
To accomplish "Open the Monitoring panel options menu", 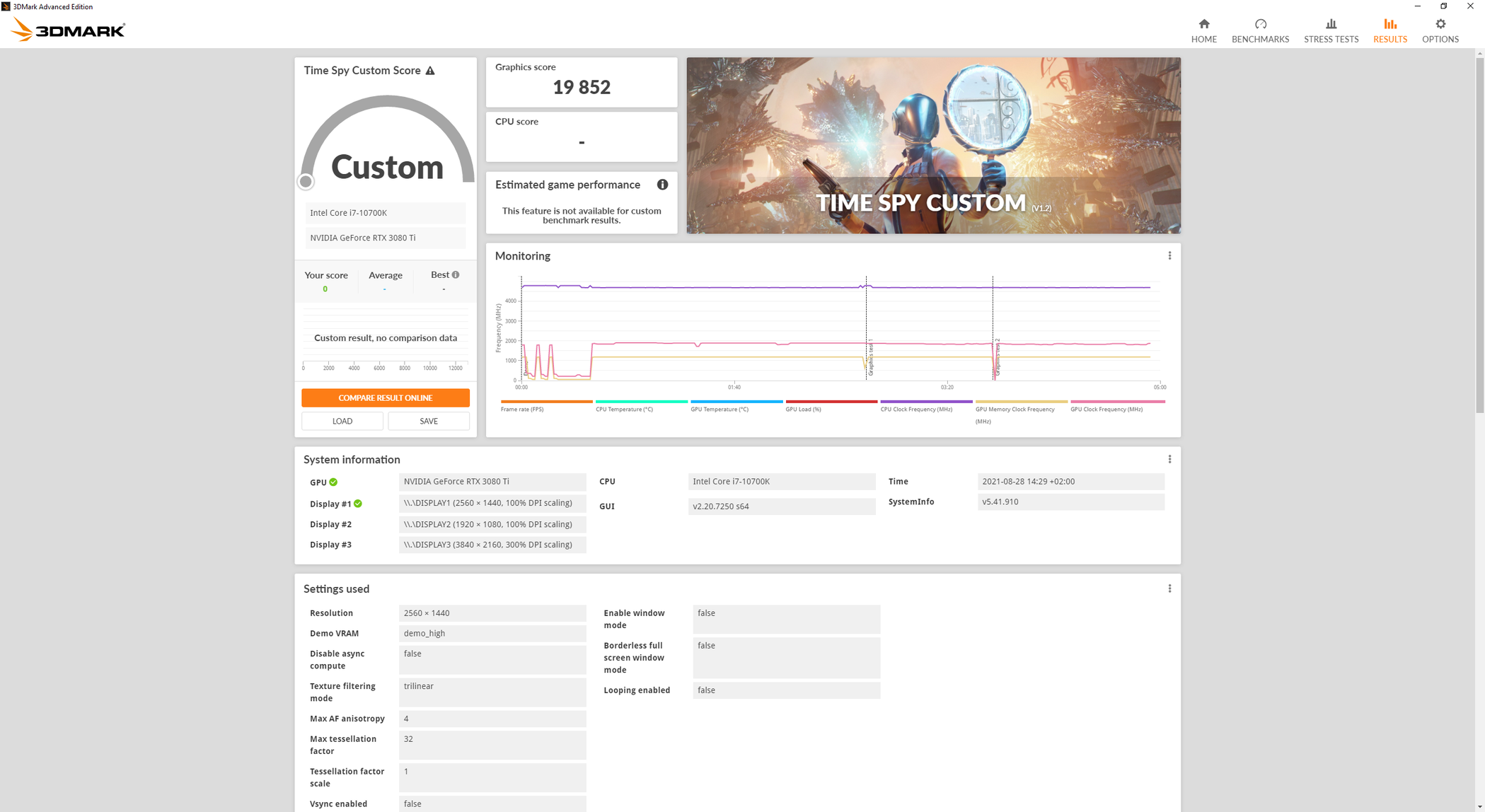I will click(1169, 256).
